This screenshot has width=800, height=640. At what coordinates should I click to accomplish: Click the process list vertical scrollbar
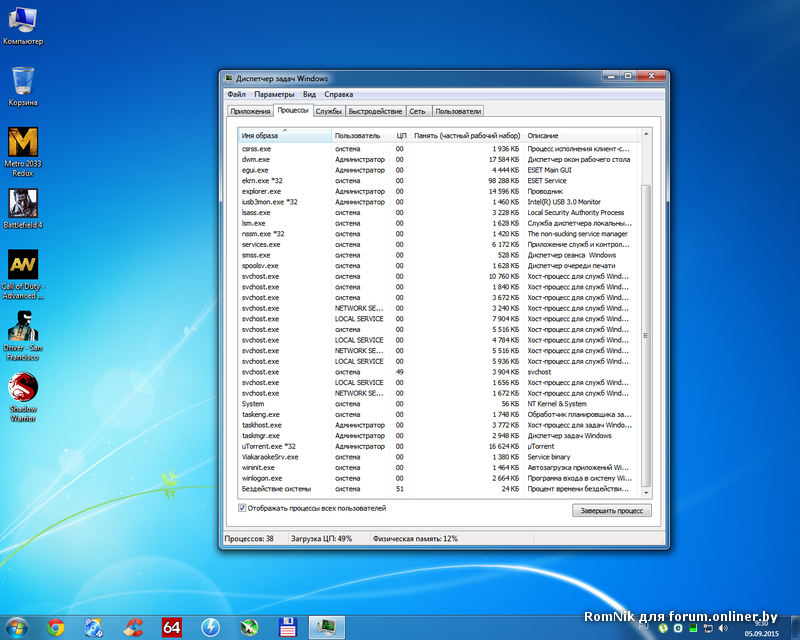(x=645, y=330)
